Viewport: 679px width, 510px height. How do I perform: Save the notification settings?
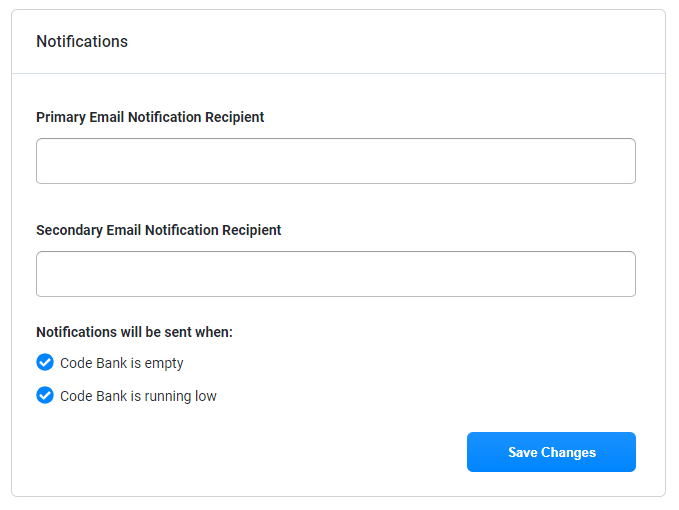coord(551,452)
